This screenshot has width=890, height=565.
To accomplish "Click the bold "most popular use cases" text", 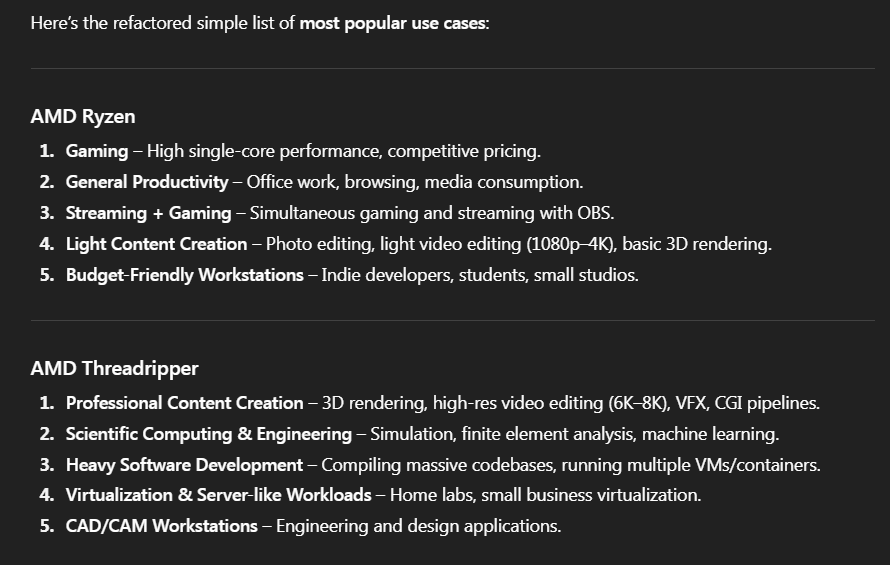I will 392,22.
